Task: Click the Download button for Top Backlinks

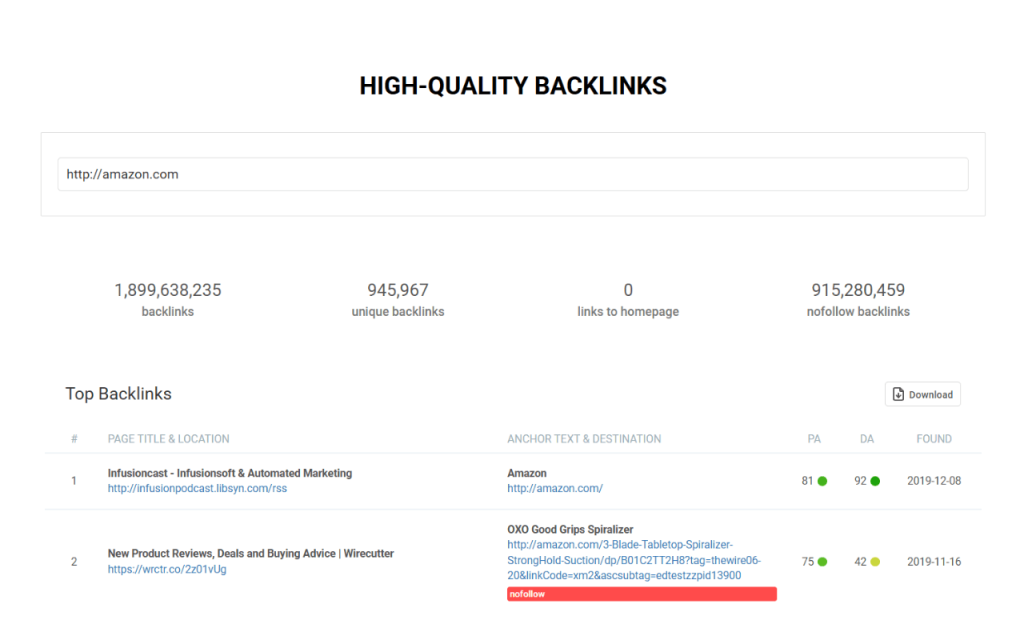Action: click(x=922, y=393)
